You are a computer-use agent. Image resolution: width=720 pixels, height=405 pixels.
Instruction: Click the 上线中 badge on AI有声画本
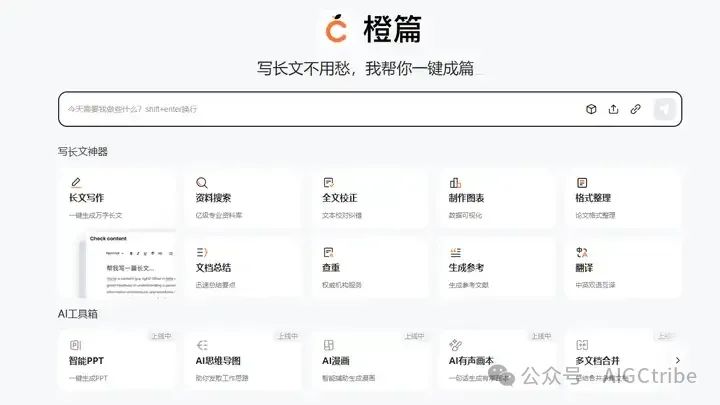541,336
